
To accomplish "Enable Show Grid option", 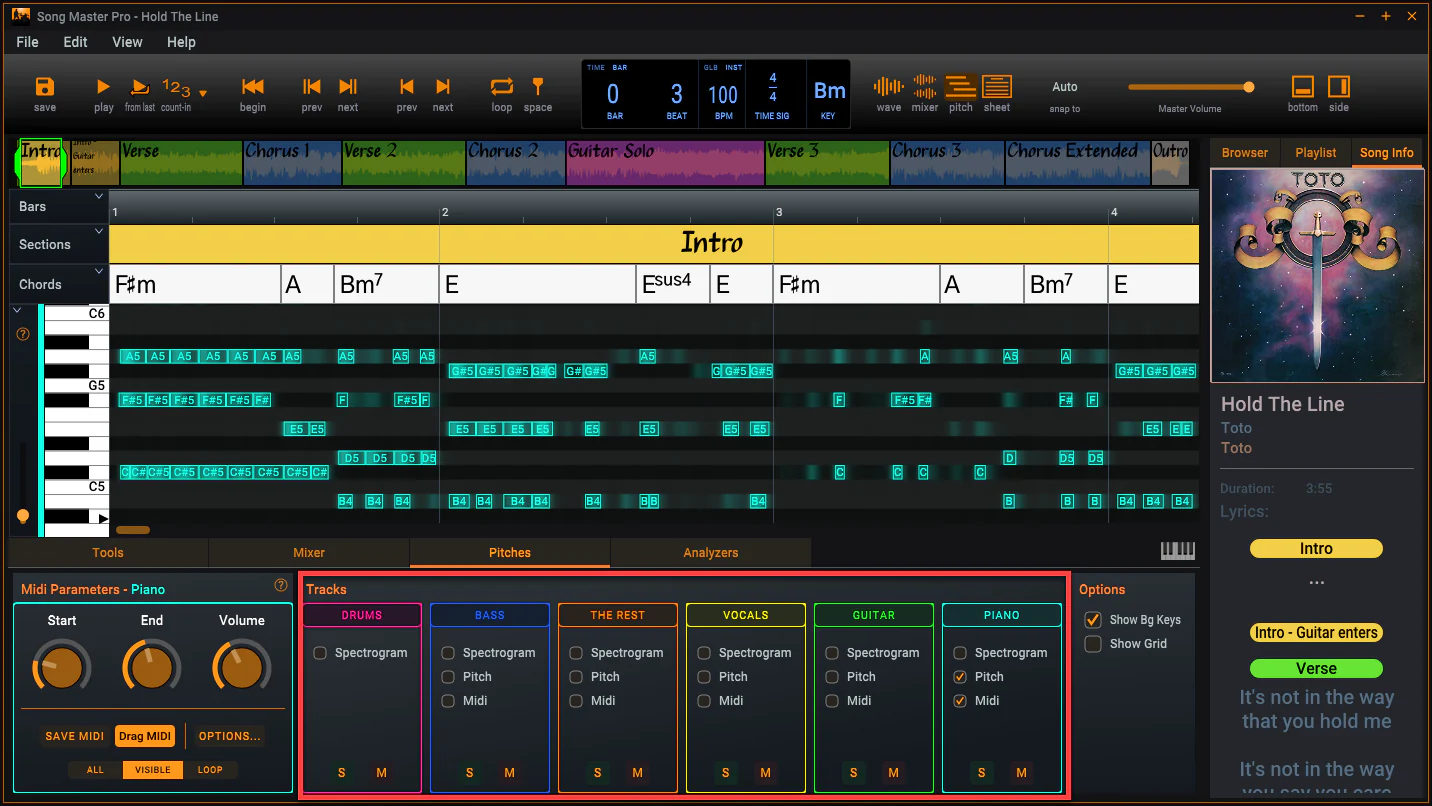I will [x=1093, y=644].
